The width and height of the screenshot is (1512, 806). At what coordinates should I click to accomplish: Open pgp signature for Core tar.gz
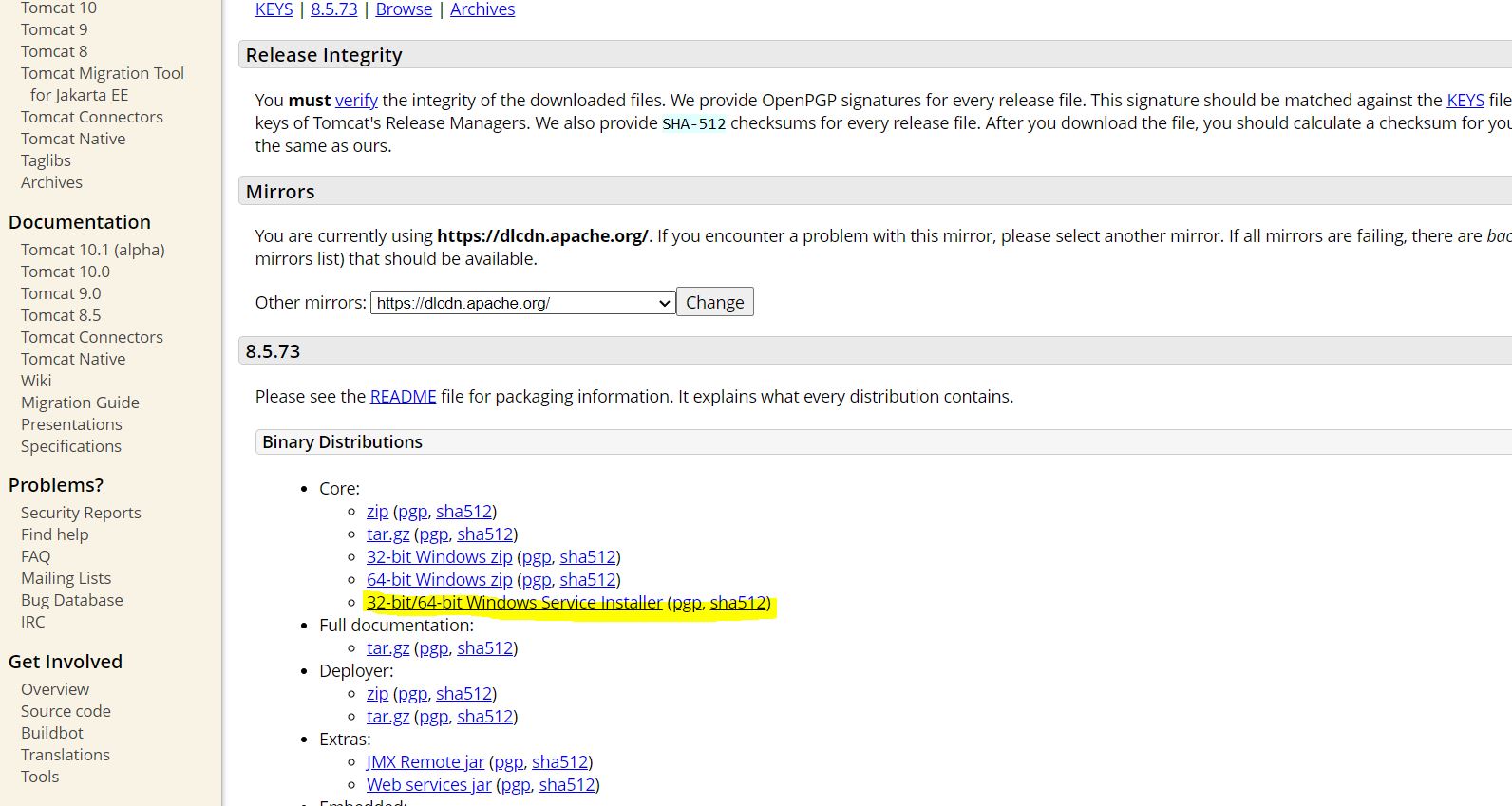434,534
